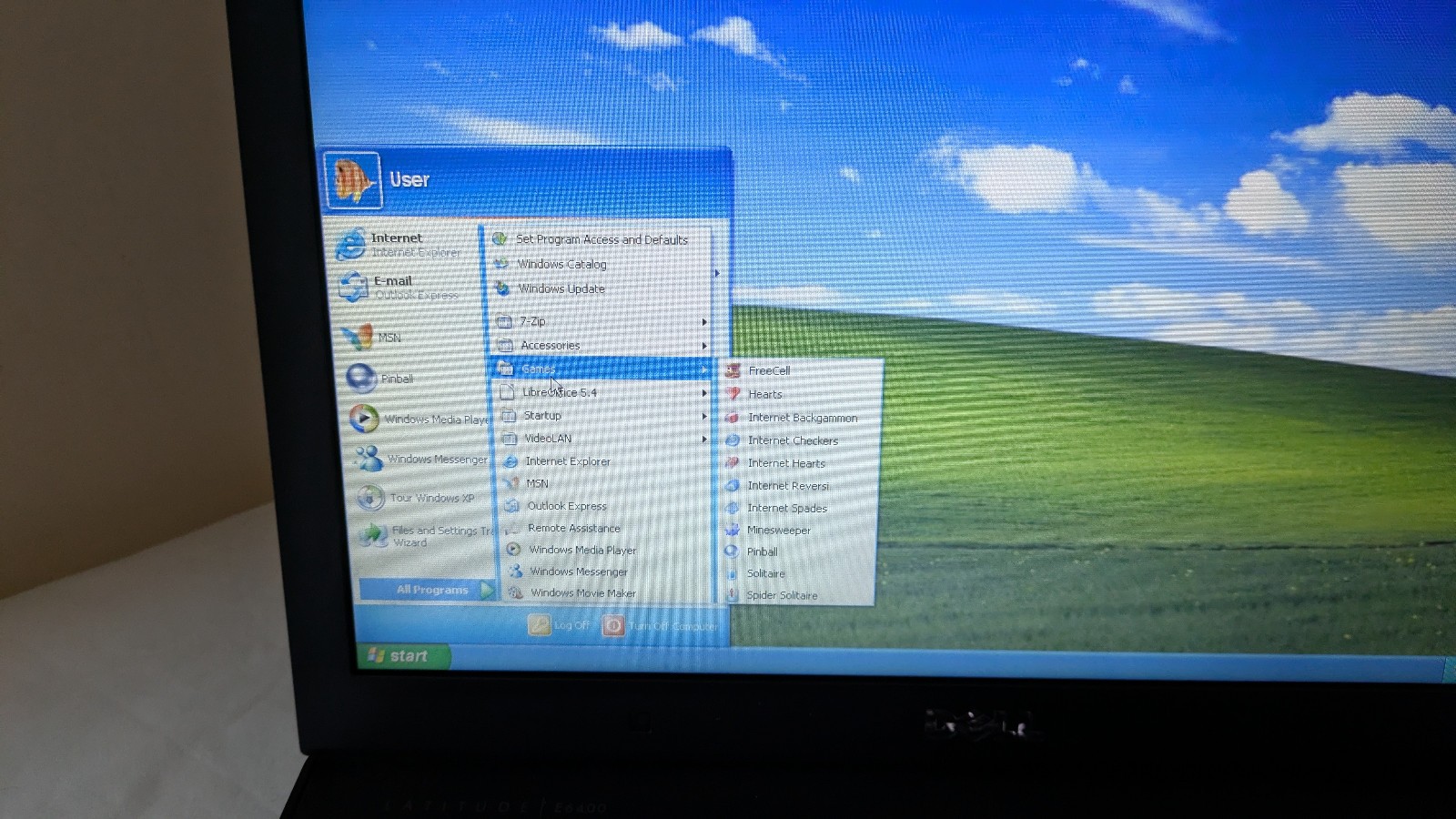The width and height of the screenshot is (1456, 819).
Task: Launch Internet Explorer from All Programs
Action: point(606,461)
